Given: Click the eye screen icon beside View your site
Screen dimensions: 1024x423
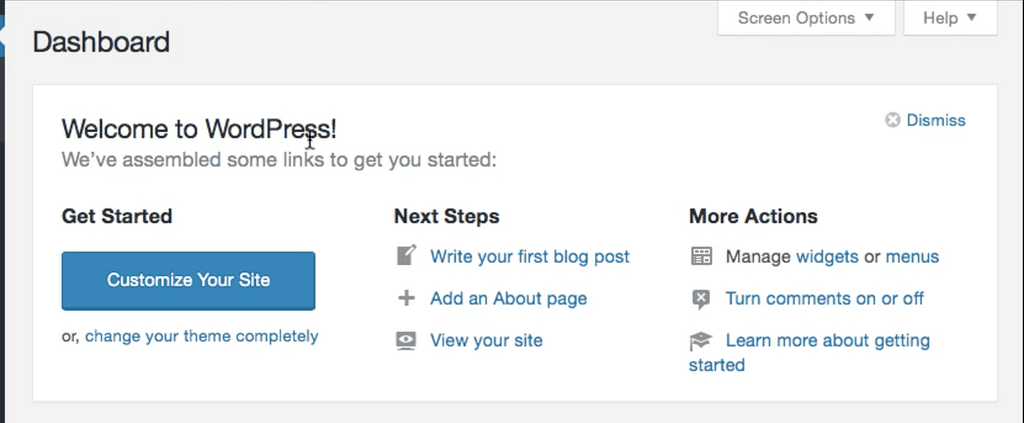Looking at the screenshot, I should click(x=406, y=341).
